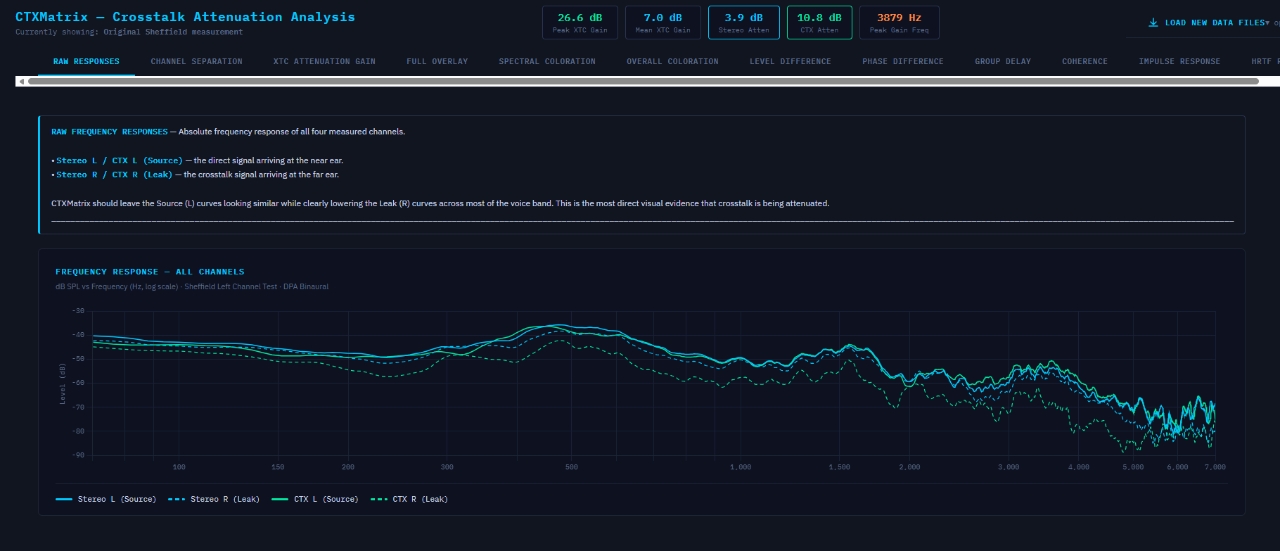
Task: Switch to the Overall Coloration tab
Action: tap(672, 61)
